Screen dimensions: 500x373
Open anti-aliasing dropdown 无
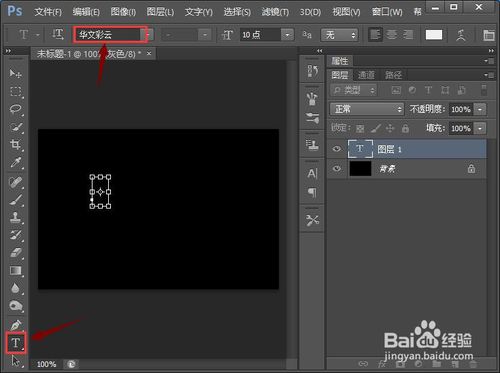(x=339, y=35)
